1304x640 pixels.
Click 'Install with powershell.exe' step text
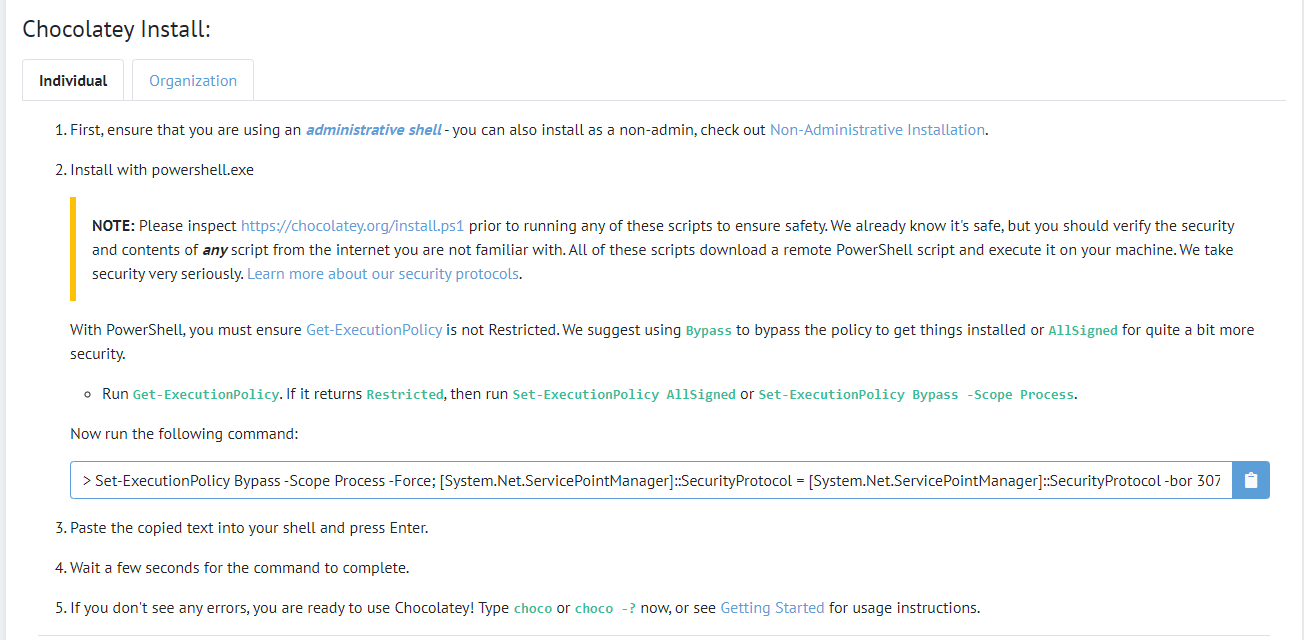(x=162, y=170)
